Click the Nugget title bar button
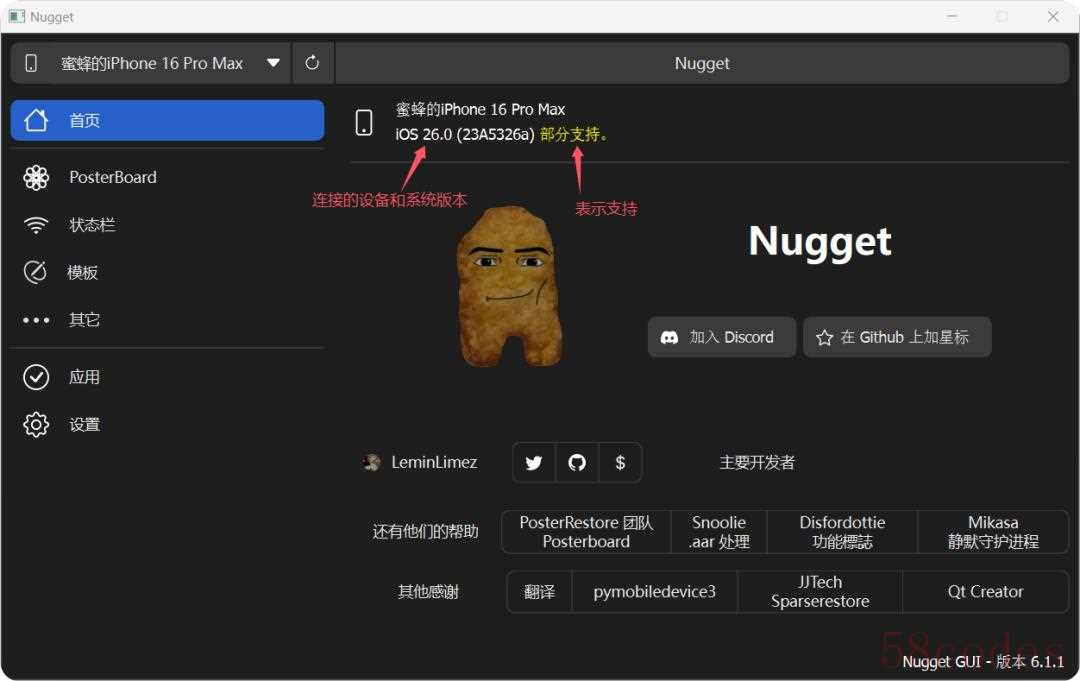This screenshot has height=681, width=1080. 702,63
